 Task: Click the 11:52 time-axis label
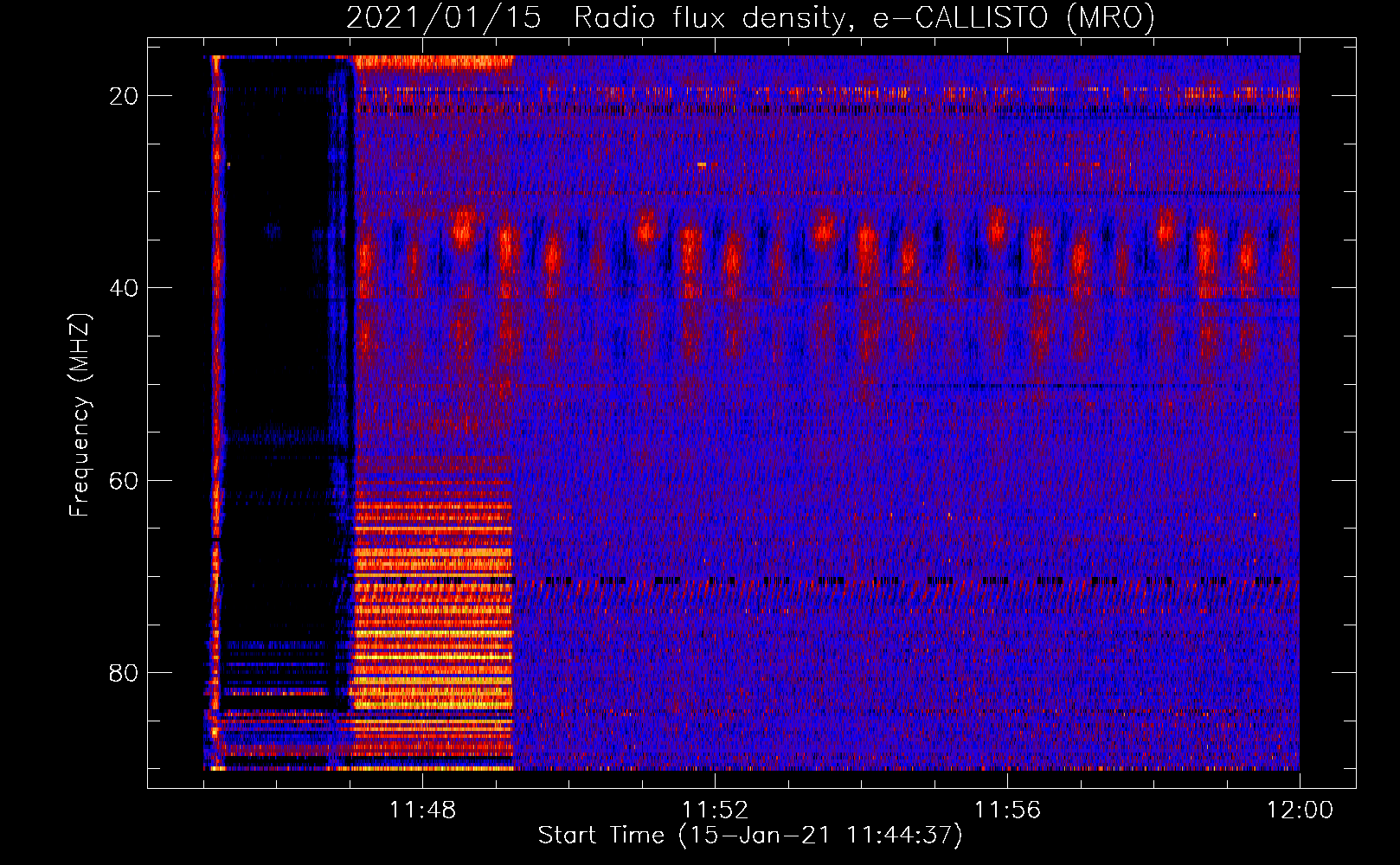pos(715,810)
